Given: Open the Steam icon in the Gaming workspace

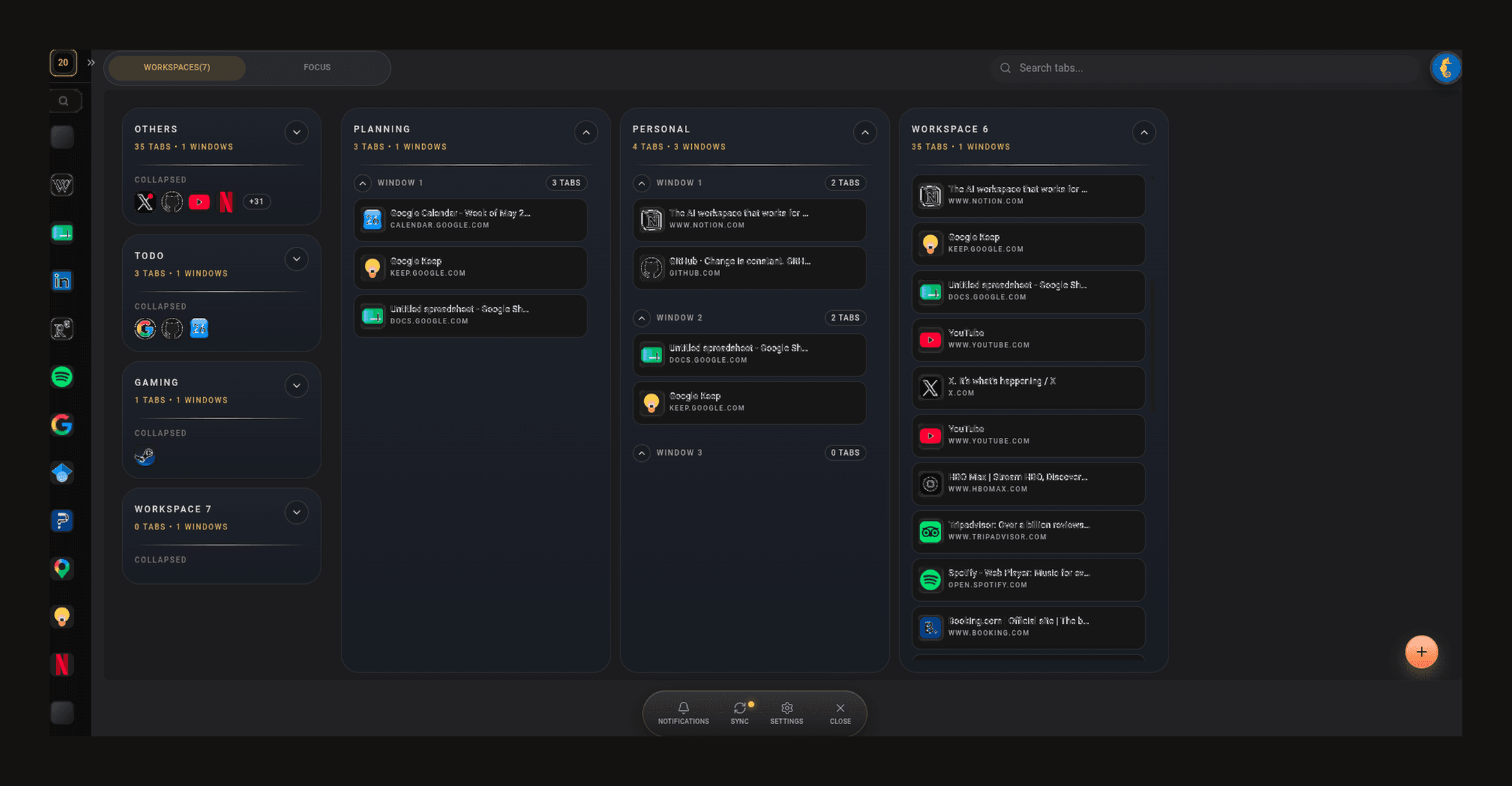Looking at the screenshot, I should click(145, 456).
